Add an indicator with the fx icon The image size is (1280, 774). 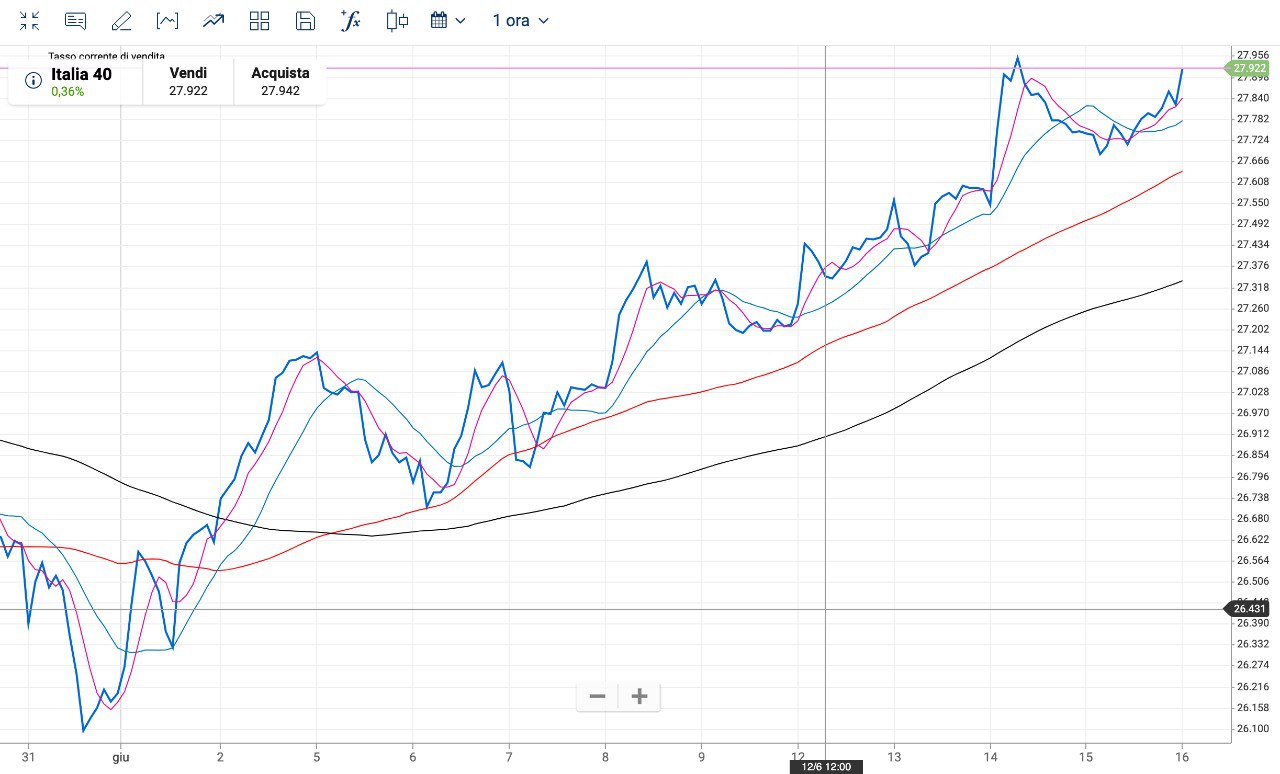(x=351, y=20)
